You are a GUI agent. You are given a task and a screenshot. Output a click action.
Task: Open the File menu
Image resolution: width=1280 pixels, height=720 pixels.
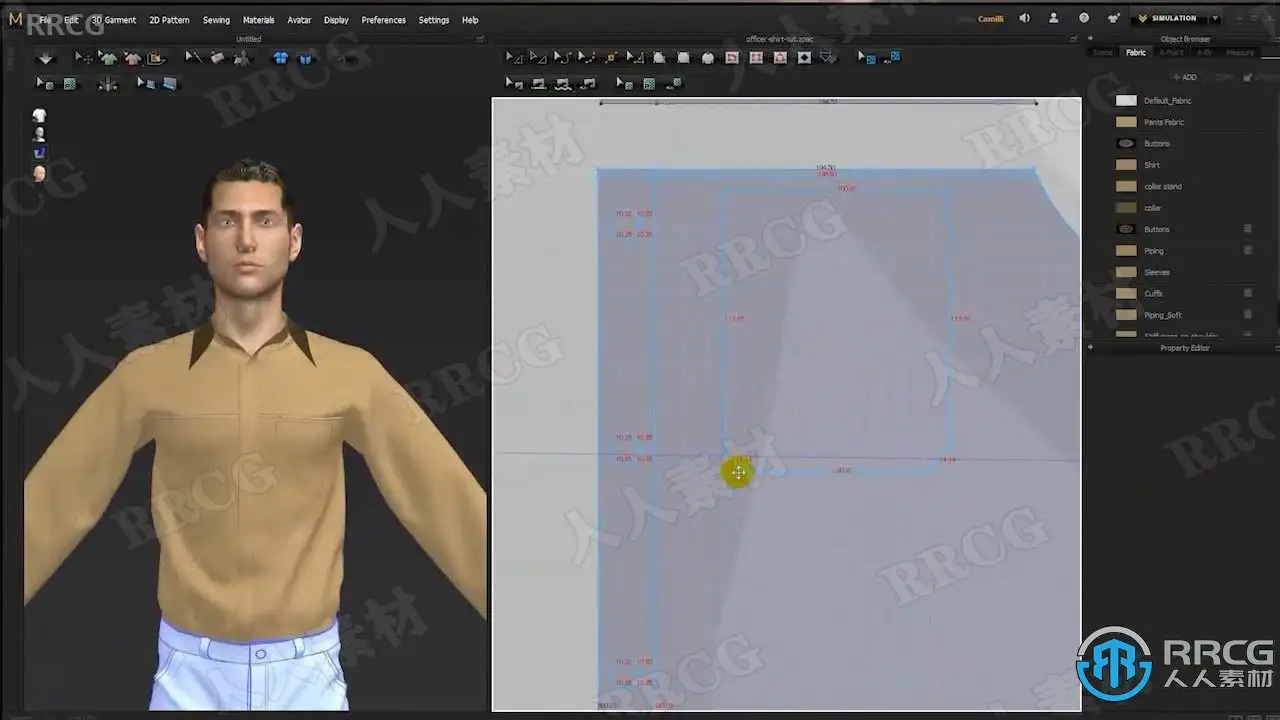point(45,20)
